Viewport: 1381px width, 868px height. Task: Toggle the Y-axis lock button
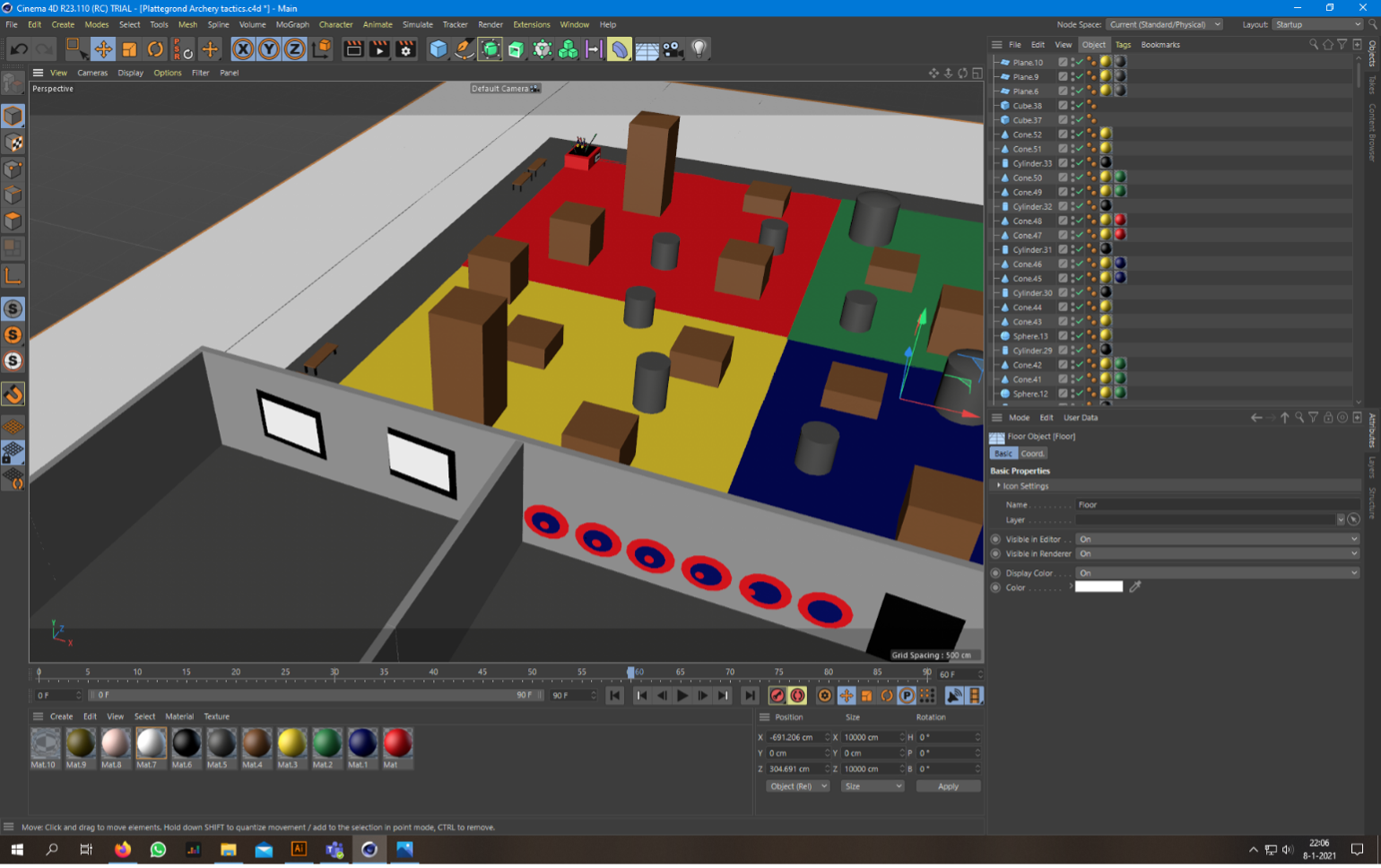pos(268,49)
